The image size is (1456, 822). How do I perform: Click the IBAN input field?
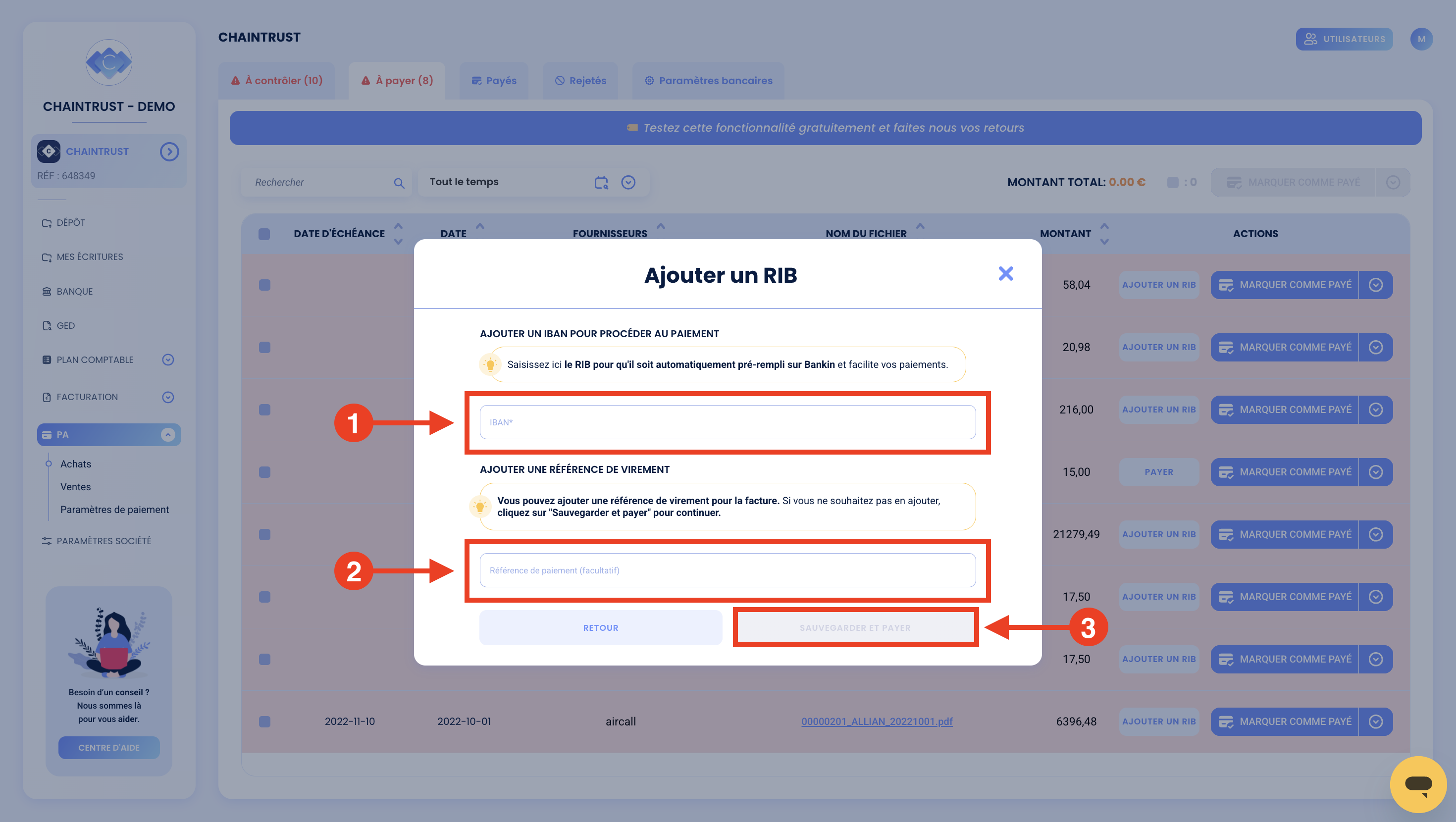coord(728,422)
